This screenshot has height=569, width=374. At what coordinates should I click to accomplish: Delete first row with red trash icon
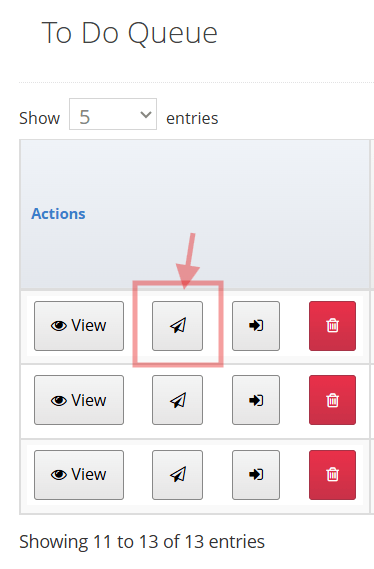click(332, 326)
